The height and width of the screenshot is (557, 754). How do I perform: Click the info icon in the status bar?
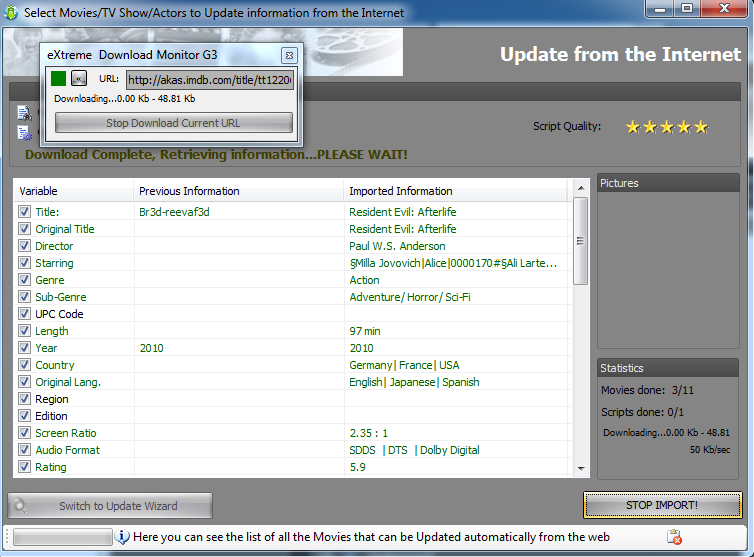[123, 536]
